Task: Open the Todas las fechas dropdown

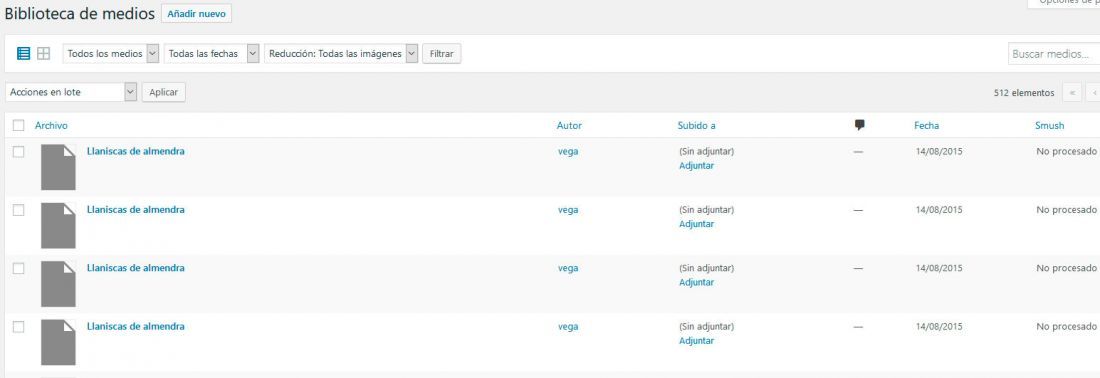Action: coord(212,53)
